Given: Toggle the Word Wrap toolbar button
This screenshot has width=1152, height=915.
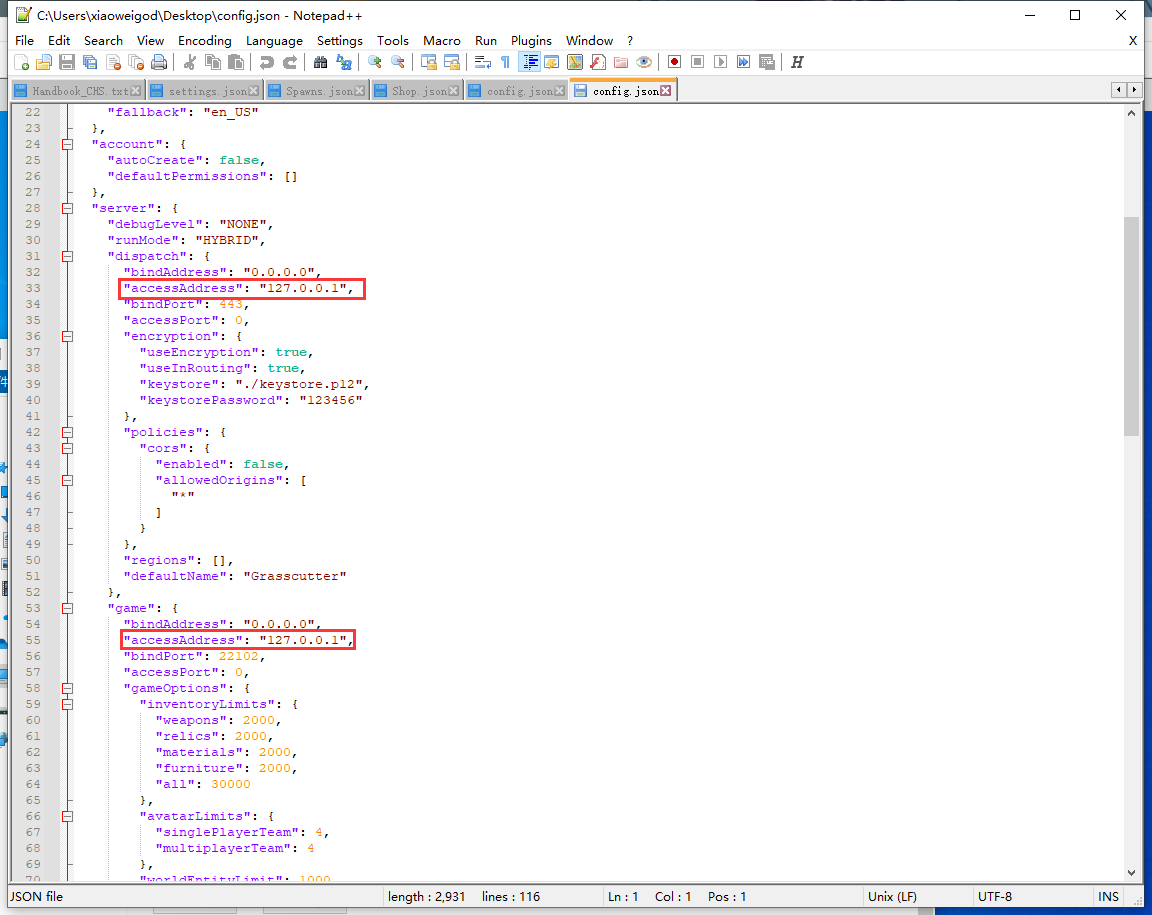Looking at the screenshot, I should pos(482,62).
